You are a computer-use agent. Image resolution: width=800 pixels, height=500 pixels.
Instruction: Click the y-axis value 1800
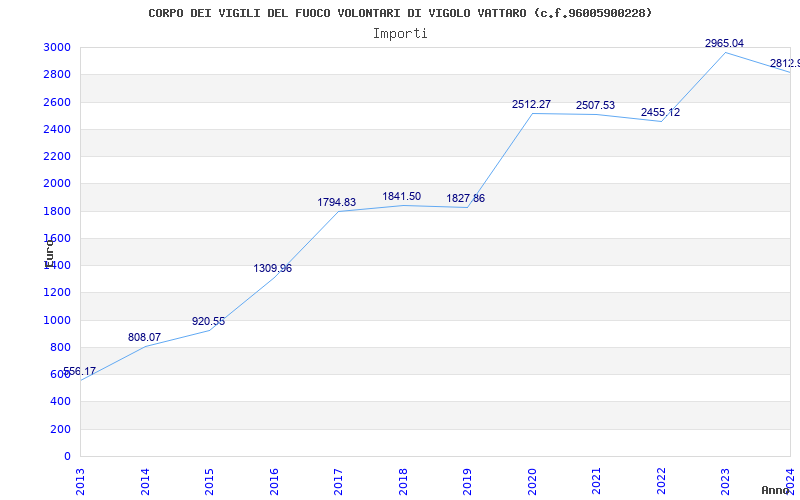click(57, 211)
